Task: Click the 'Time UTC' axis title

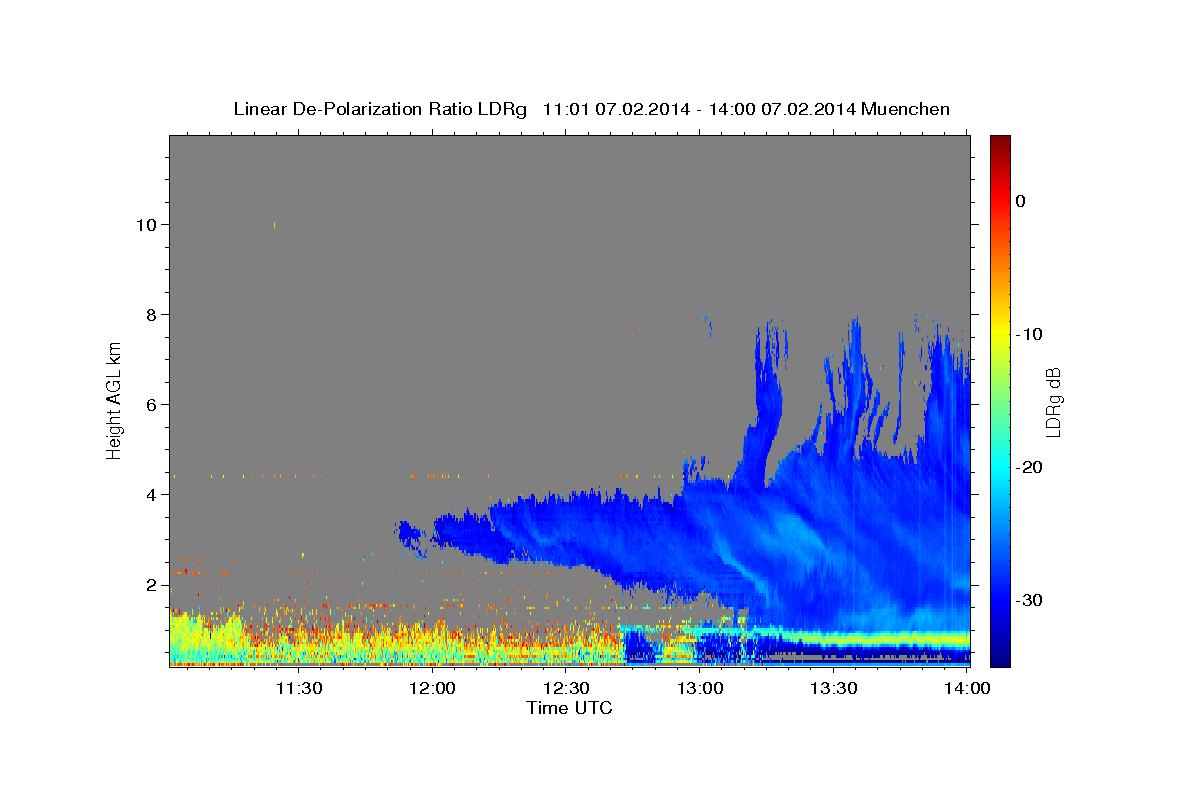Action: coord(569,708)
